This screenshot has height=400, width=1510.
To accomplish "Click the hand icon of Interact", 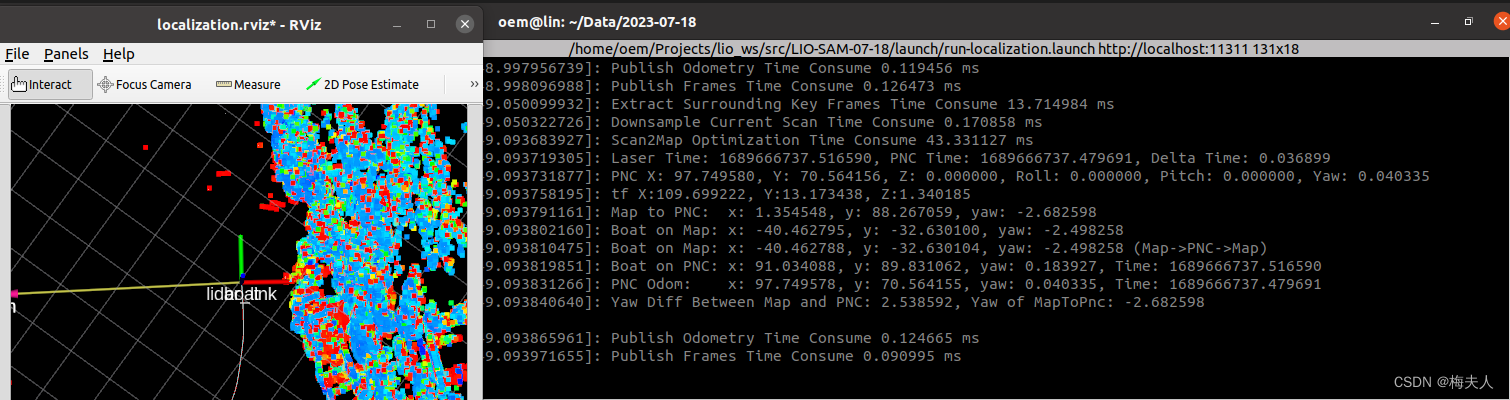I will [18, 85].
